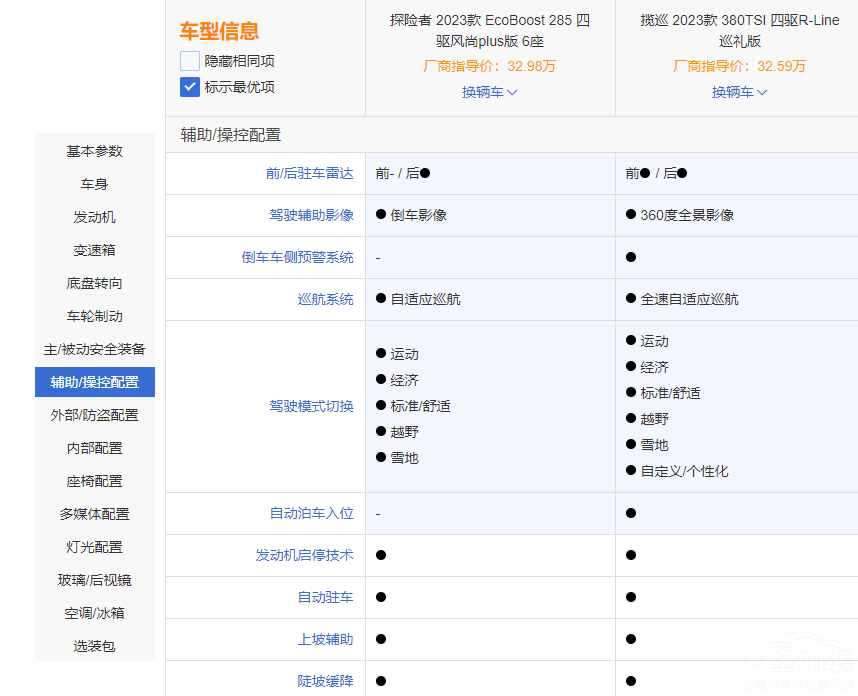Open 多媒体配置 section
This screenshot has width=858, height=696.
95,514
